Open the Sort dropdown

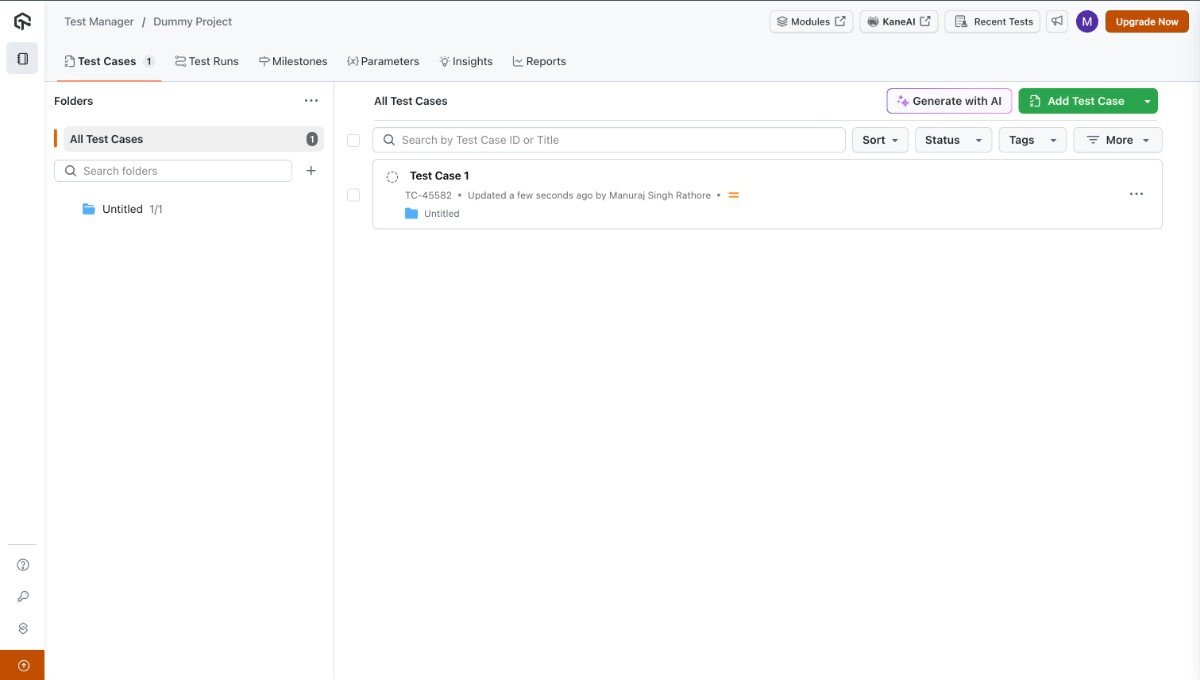pyautogui.click(x=880, y=140)
